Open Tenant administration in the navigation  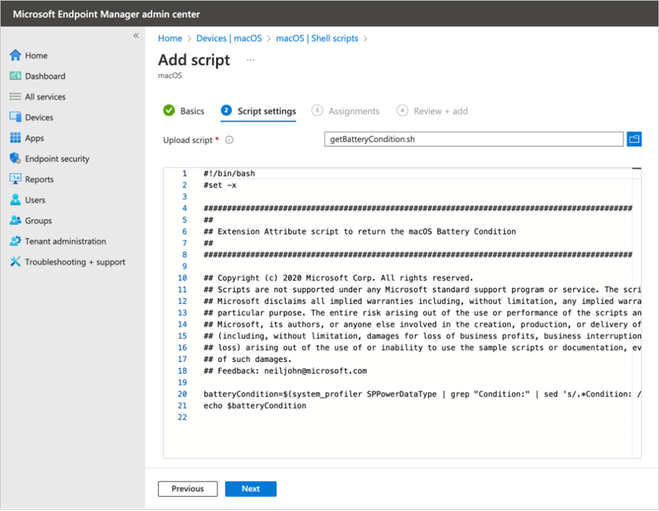tap(66, 241)
